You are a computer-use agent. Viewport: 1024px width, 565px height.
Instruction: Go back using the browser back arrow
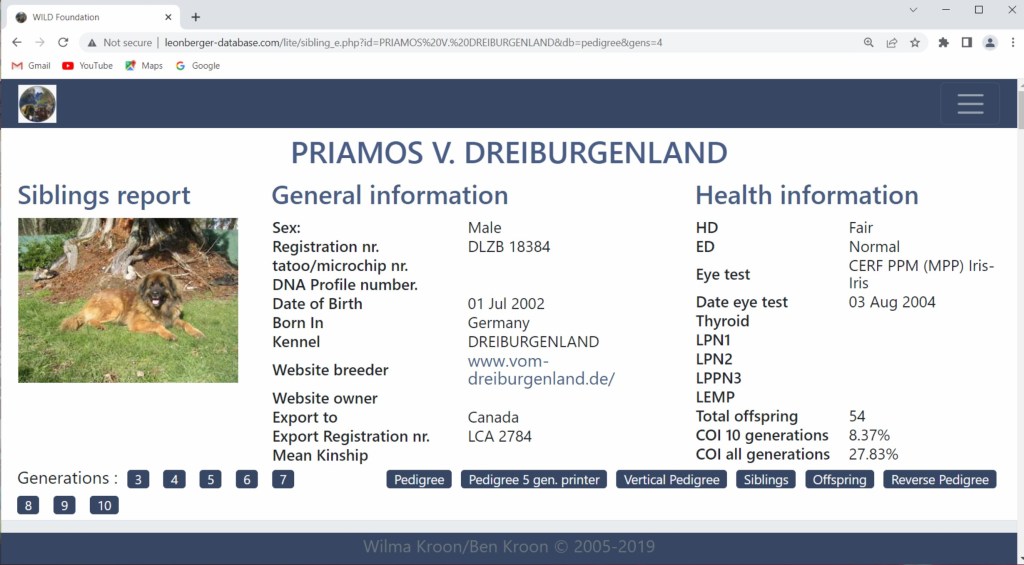point(17,42)
